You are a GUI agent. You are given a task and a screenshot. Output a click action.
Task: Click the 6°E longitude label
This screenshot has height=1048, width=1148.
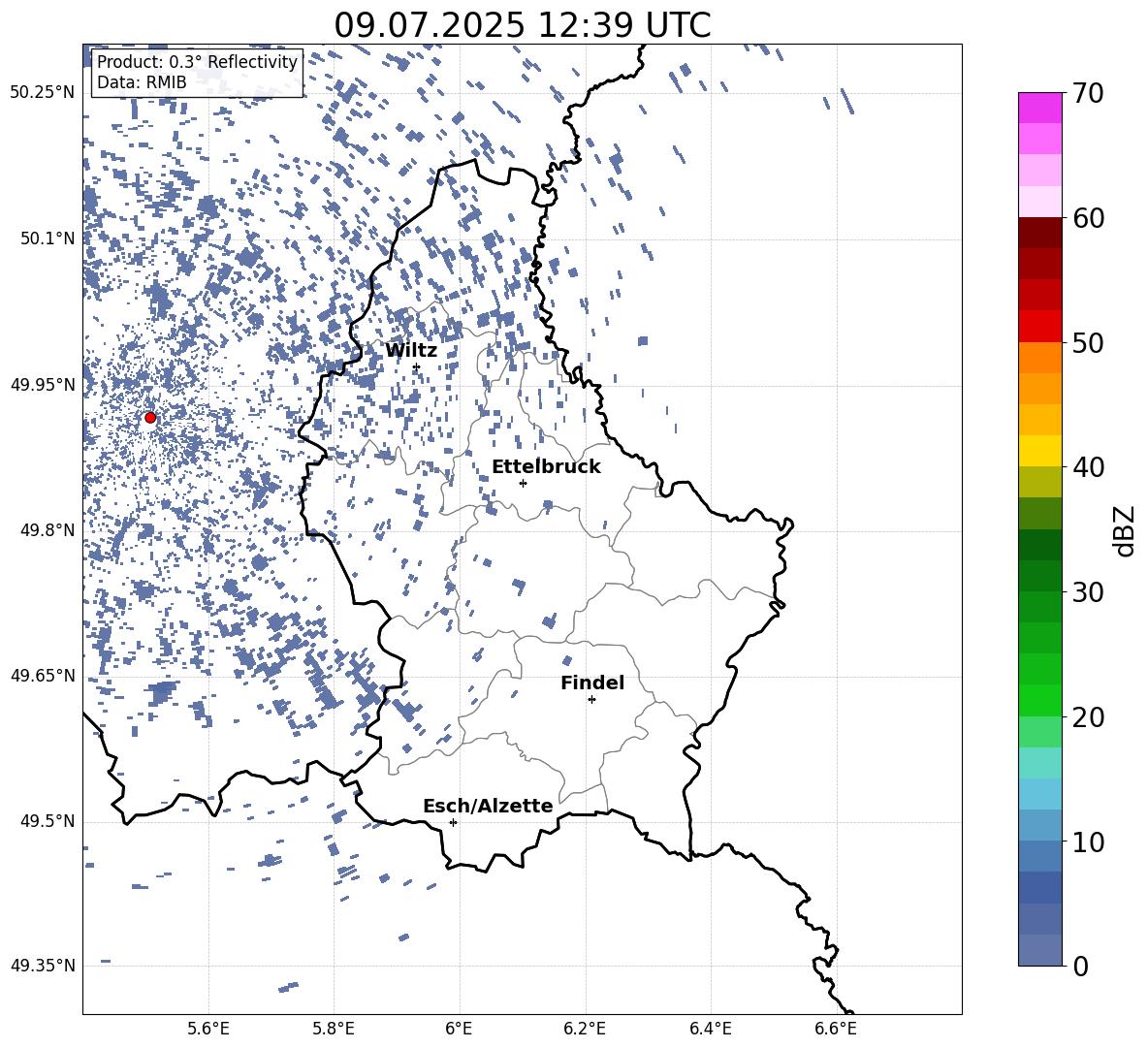click(459, 1029)
